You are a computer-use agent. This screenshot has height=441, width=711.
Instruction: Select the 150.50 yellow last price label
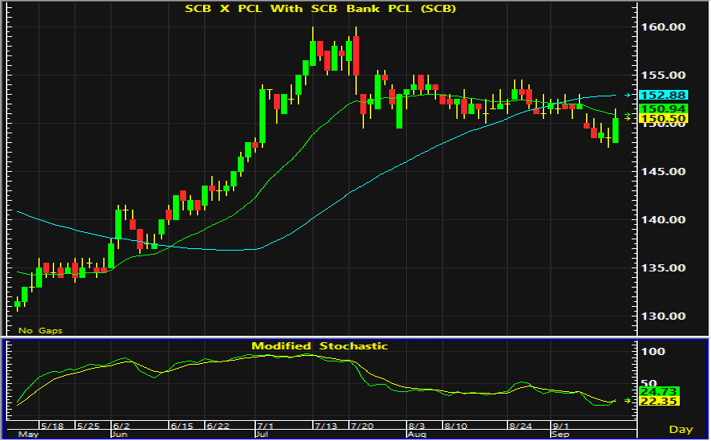pyautogui.click(x=663, y=118)
